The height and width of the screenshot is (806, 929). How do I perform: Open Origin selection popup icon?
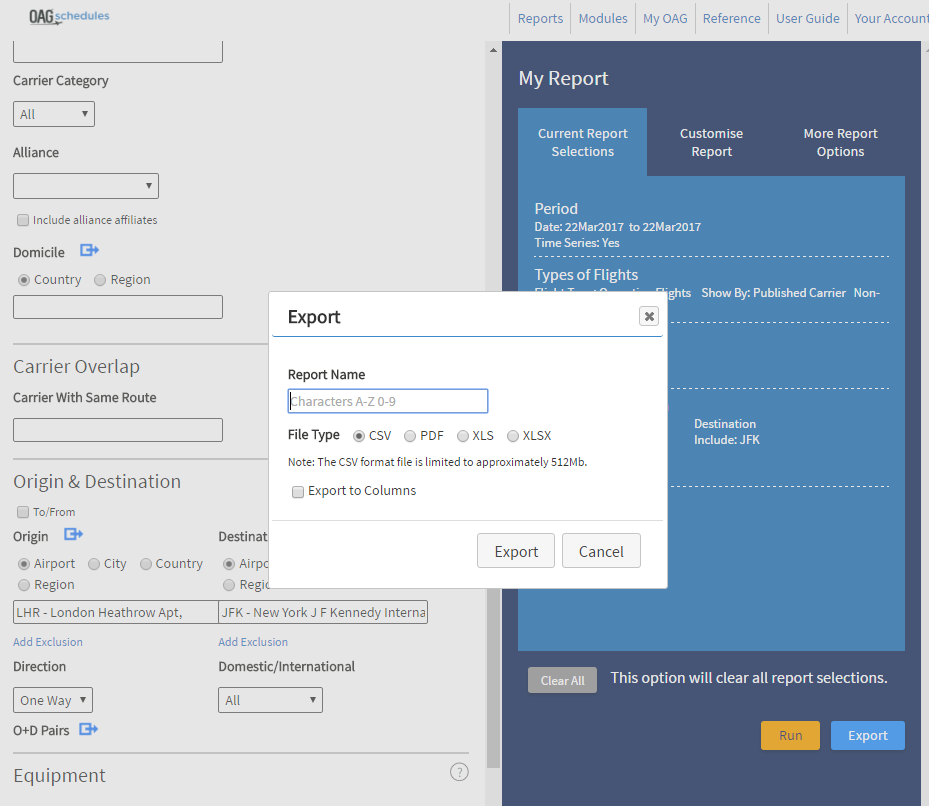73,535
